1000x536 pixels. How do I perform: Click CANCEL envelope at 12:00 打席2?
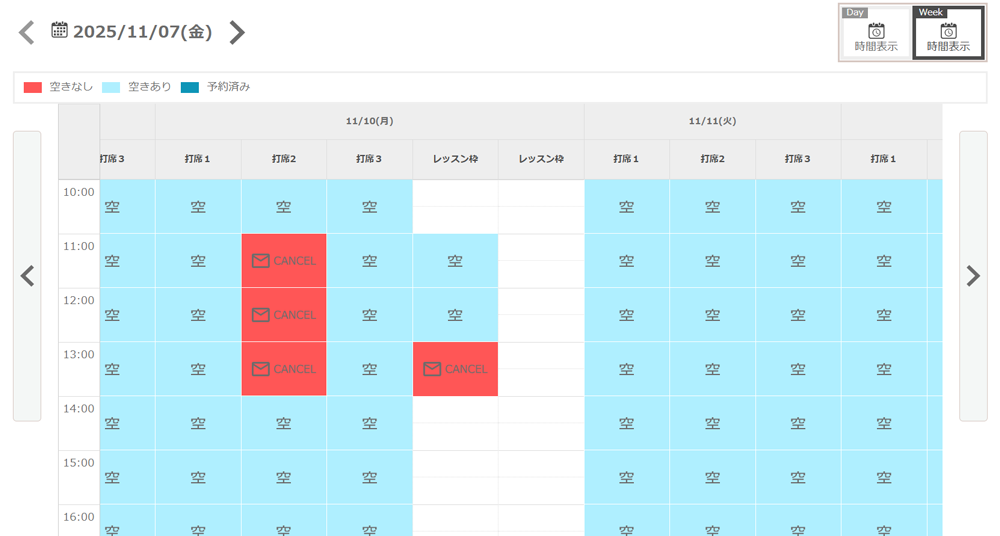pos(284,315)
